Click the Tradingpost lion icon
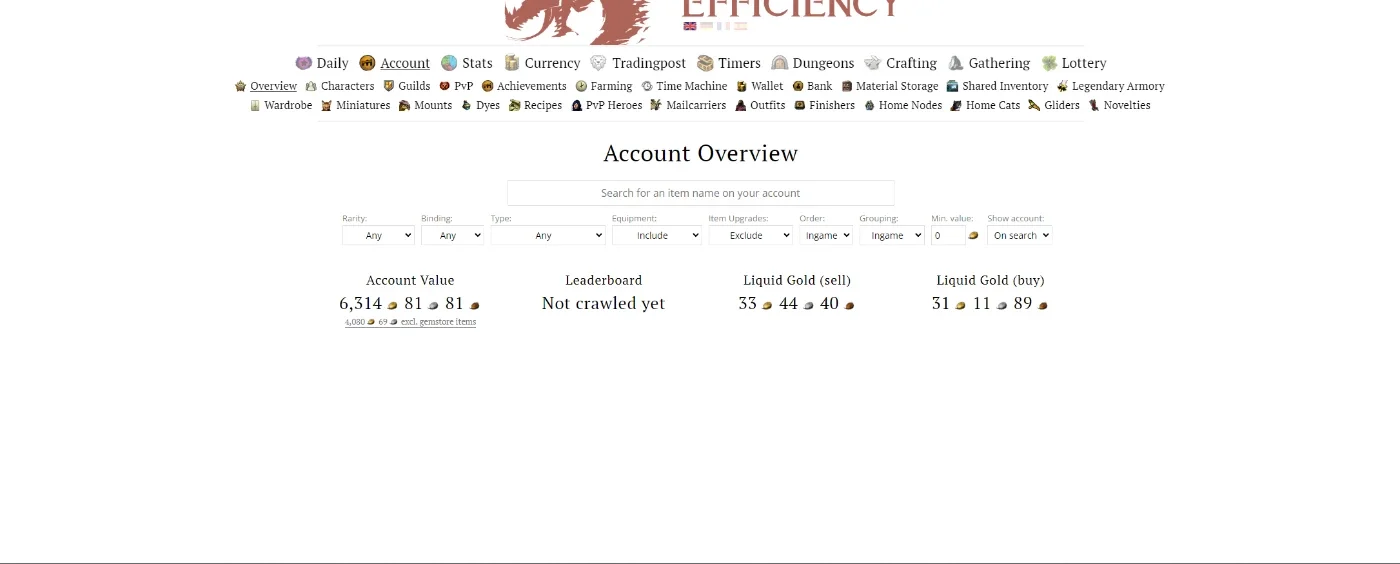1400x564 pixels. 598,63
